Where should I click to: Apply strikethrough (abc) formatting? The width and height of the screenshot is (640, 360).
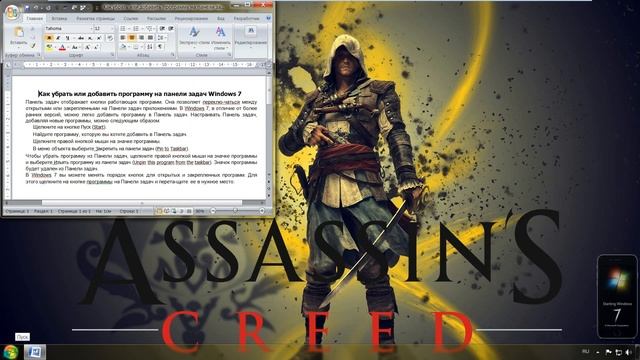click(x=81, y=38)
